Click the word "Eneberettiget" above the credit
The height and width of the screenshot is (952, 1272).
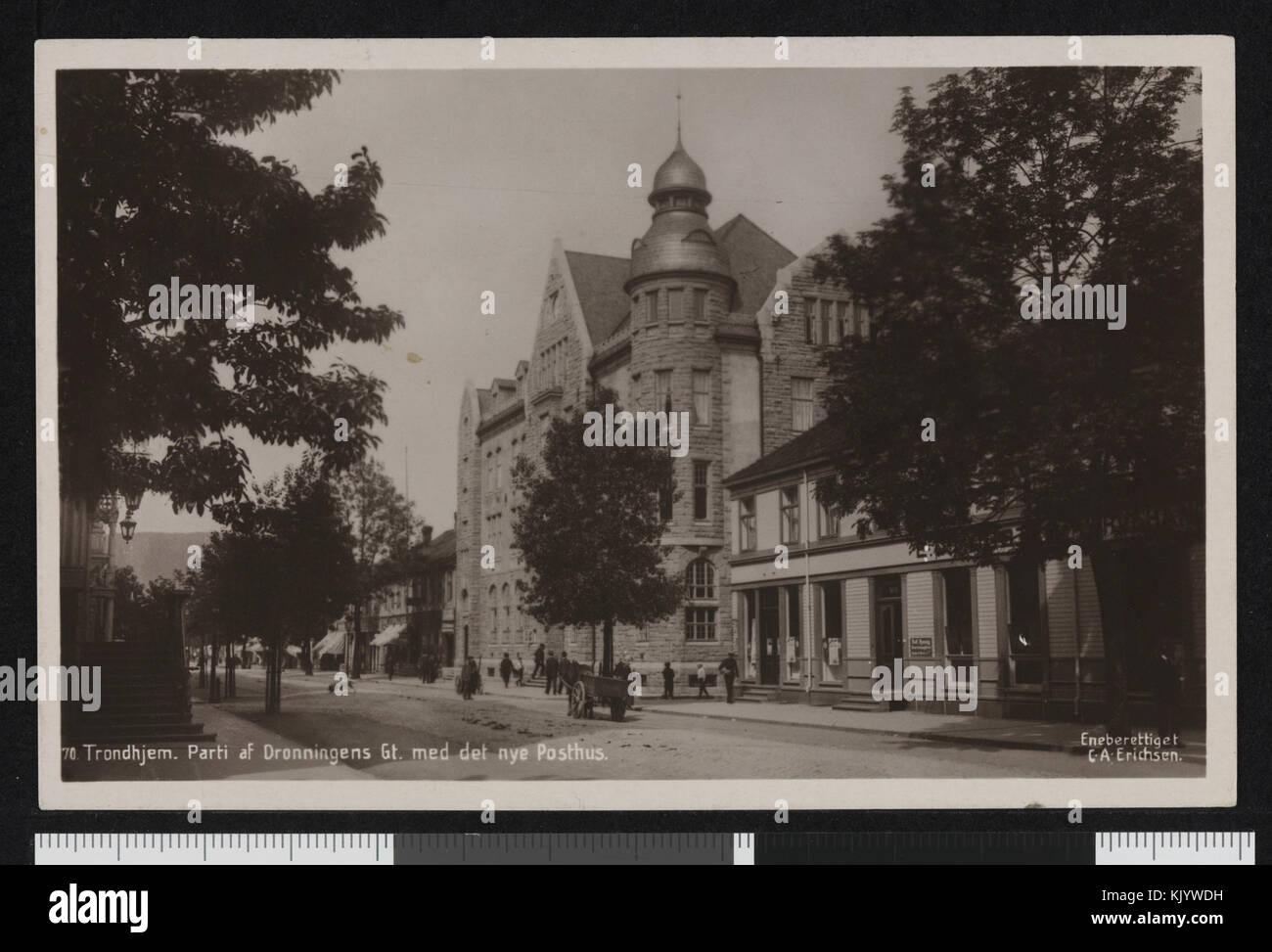pos(1128,740)
